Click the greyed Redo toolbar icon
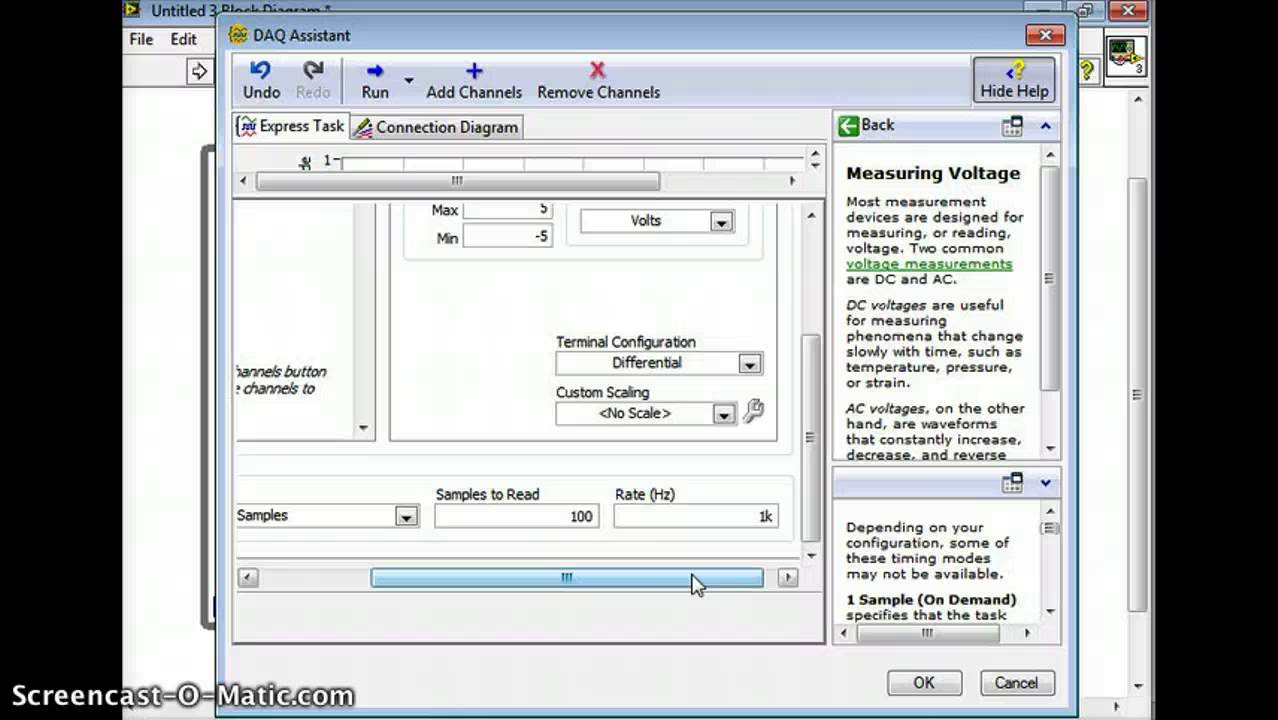 (313, 70)
